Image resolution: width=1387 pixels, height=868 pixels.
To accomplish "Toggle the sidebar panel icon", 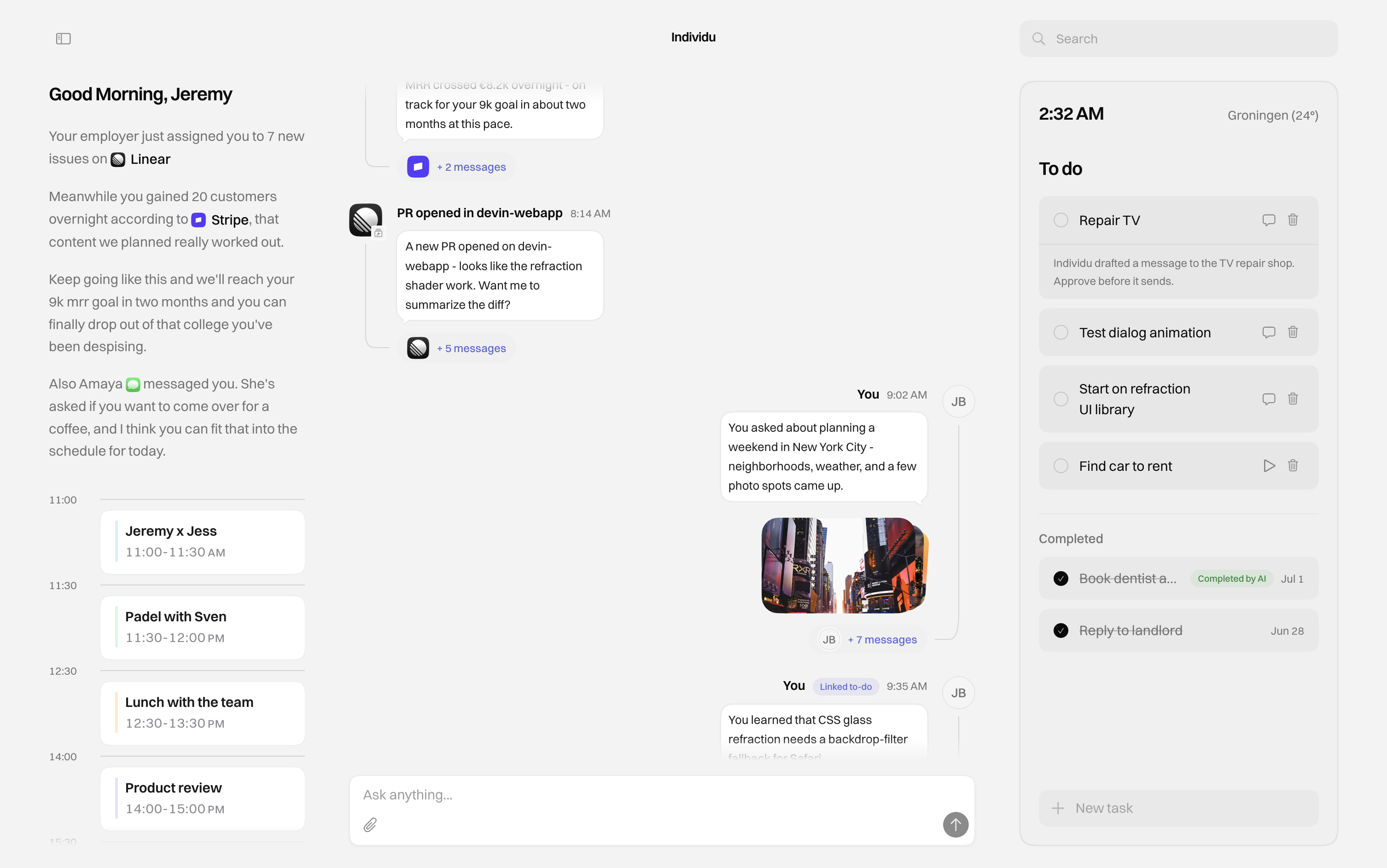I will (x=63, y=39).
